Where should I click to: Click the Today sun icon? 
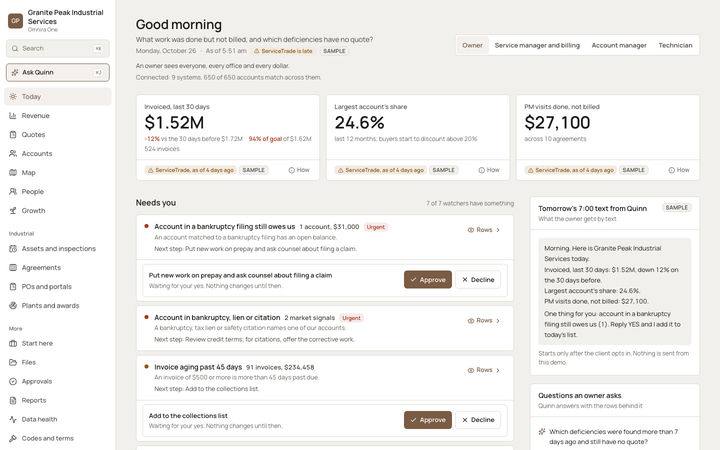pos(13,96)
